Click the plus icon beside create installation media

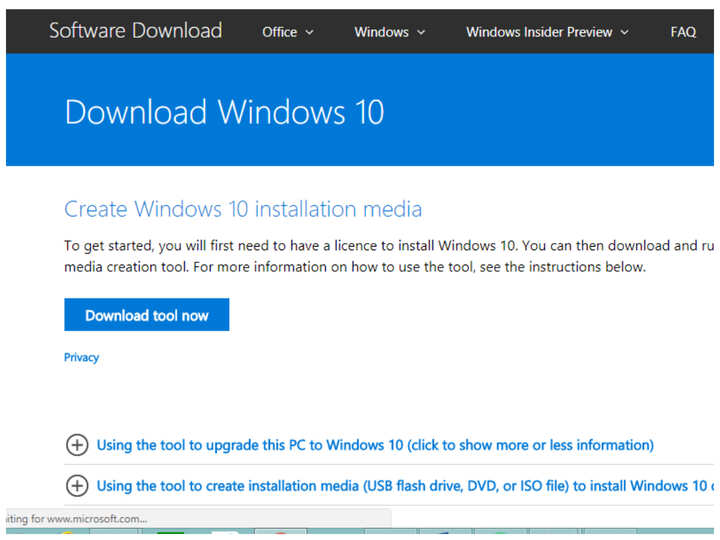click(77, 486)
